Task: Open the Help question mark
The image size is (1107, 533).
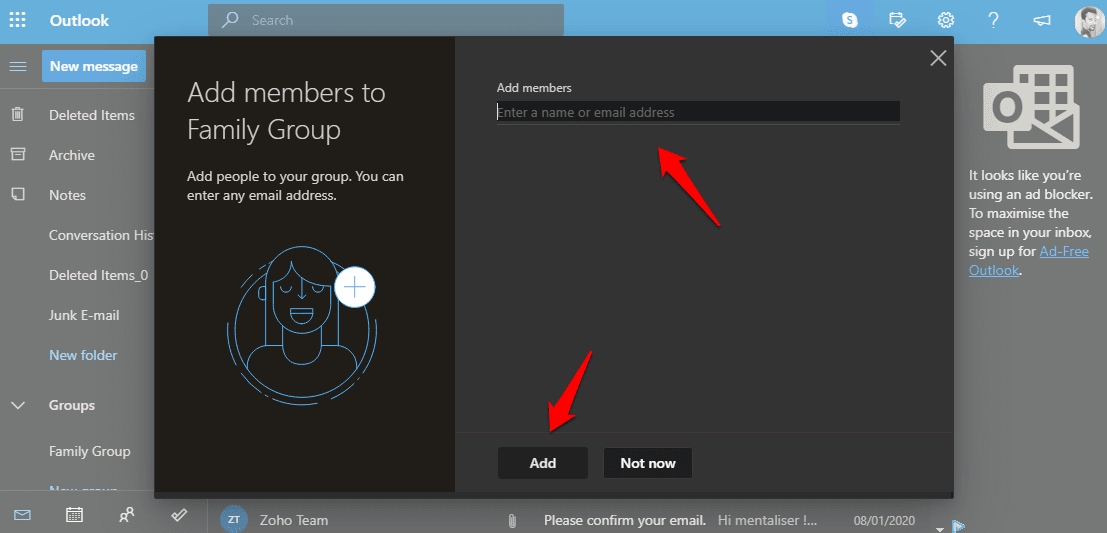Action: (993, 20)
